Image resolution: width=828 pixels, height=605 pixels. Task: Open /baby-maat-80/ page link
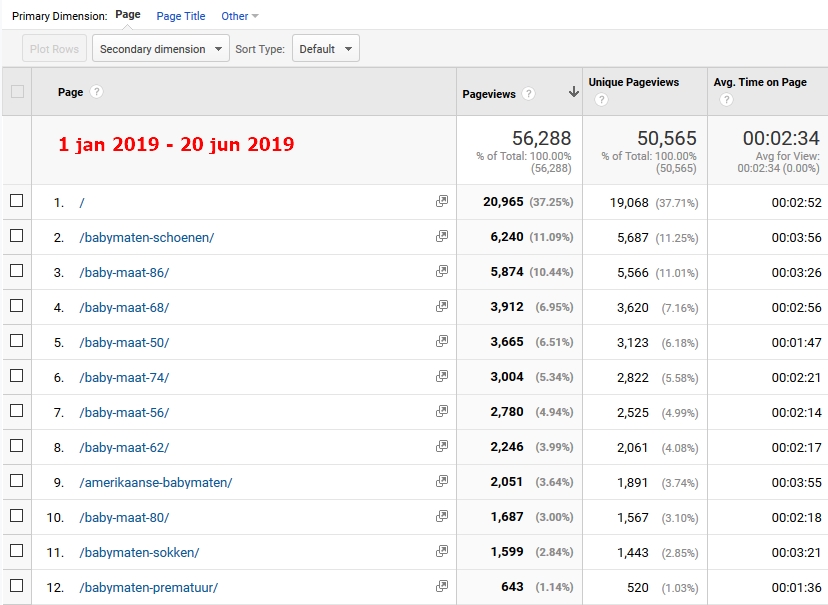[x=124, y=517]
